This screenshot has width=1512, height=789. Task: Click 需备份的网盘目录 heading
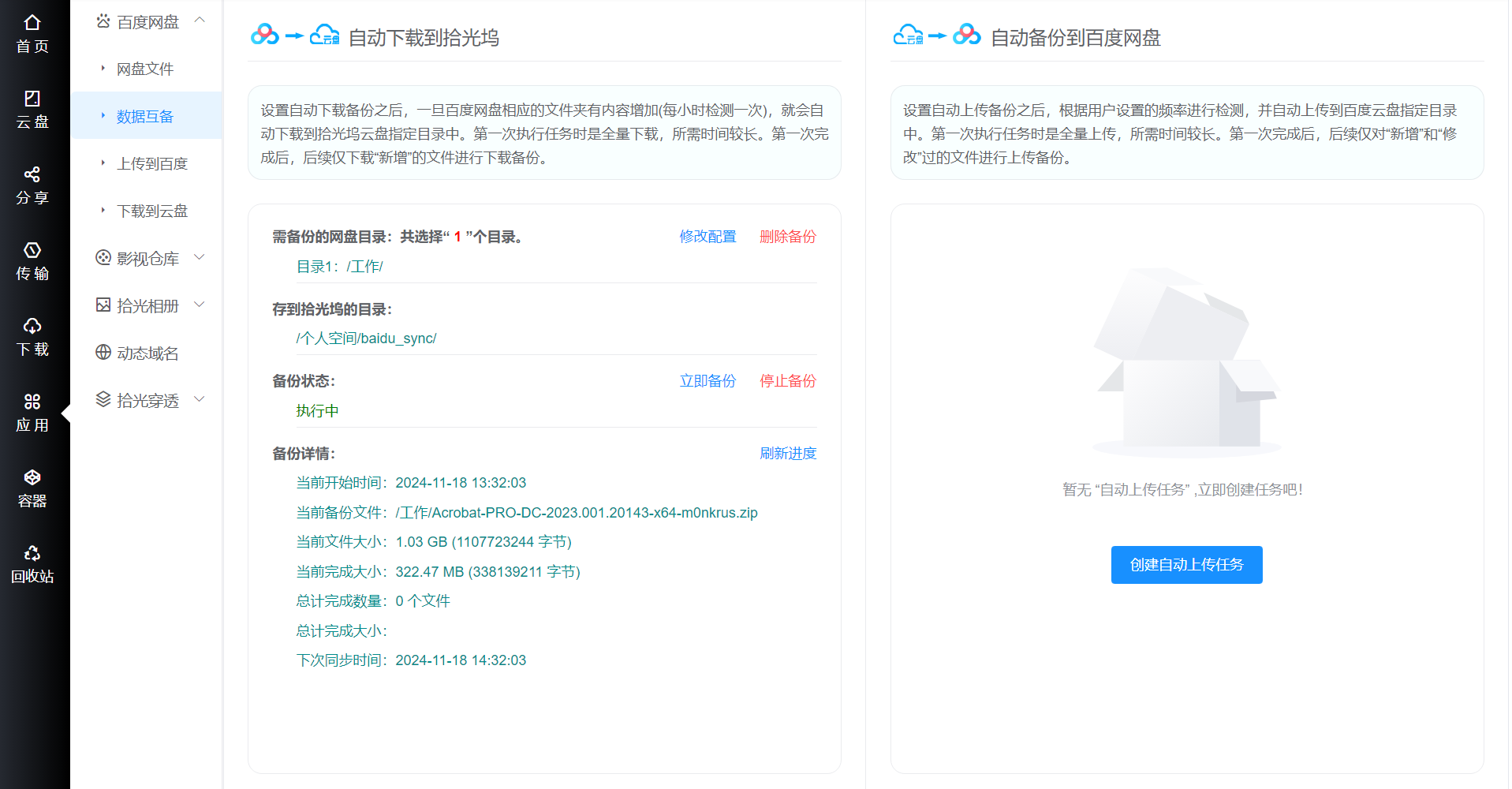(x=398, y=237)
